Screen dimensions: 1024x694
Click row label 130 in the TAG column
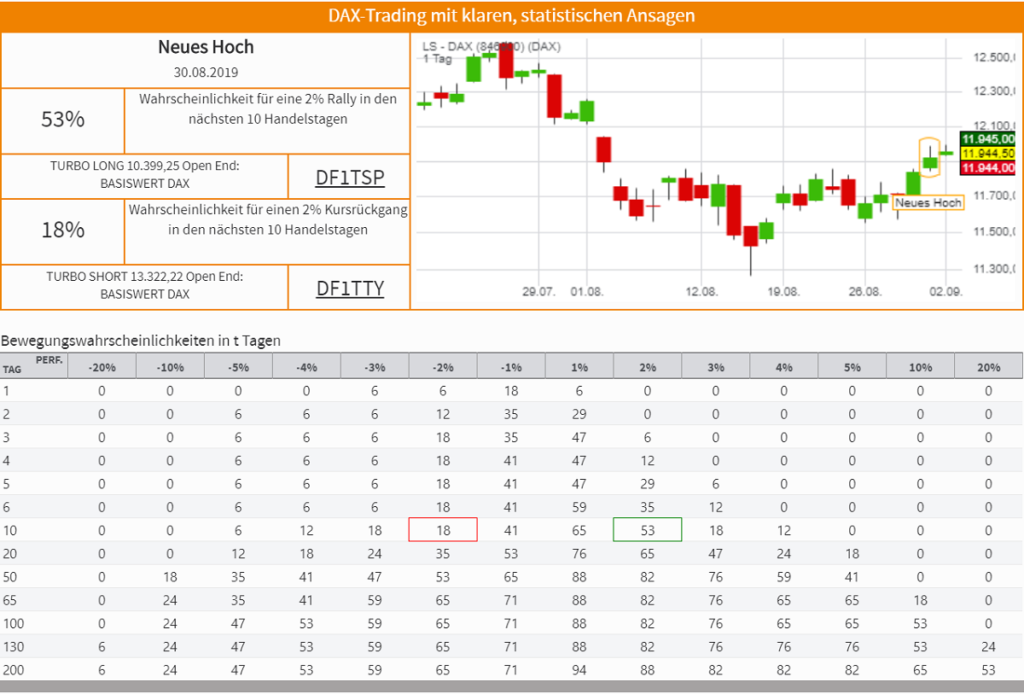click(x=13, y=647)
